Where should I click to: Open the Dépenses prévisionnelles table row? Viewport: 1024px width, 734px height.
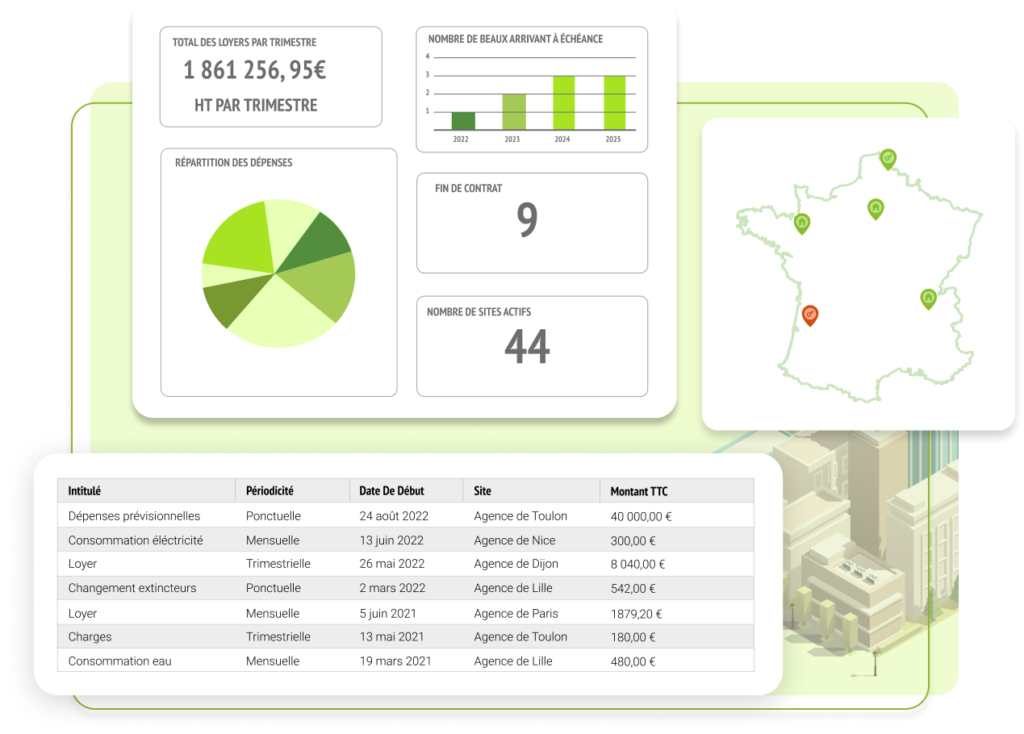134,516
